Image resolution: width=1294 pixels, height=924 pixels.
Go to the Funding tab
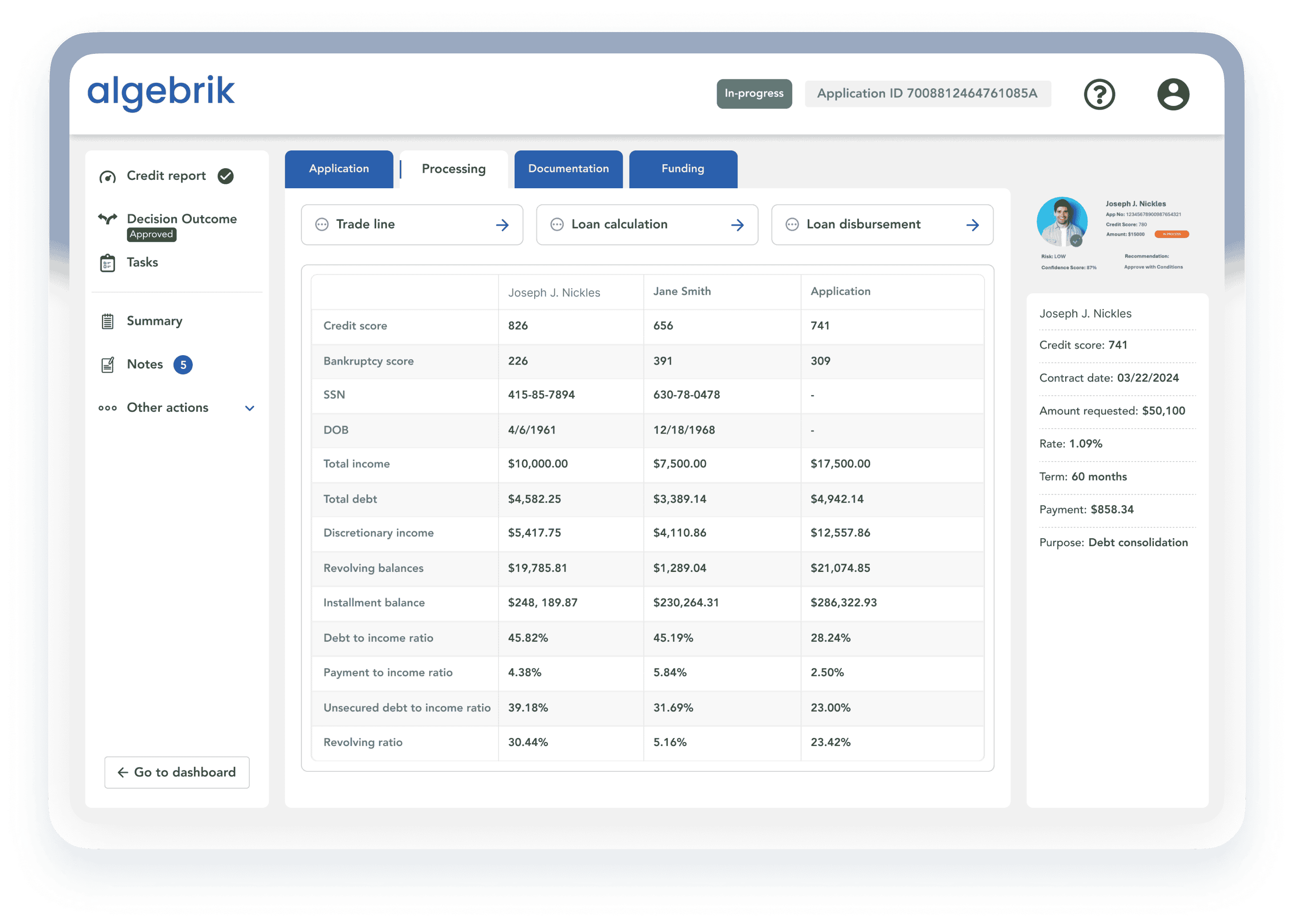(683, 169)
